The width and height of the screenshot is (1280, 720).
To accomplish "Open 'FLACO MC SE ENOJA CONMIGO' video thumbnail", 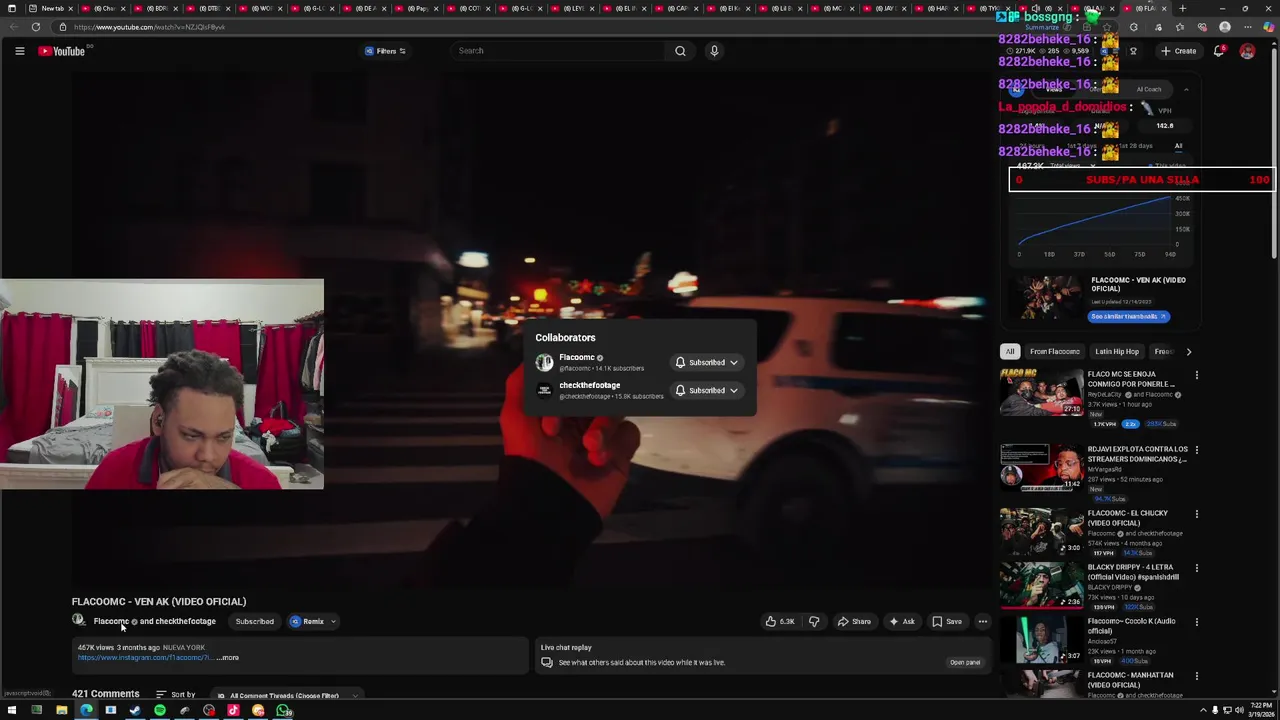I will coord(1041,393).
